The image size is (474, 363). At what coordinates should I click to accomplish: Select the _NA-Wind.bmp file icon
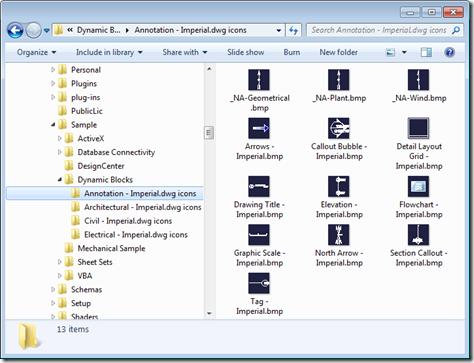[418, 80]
